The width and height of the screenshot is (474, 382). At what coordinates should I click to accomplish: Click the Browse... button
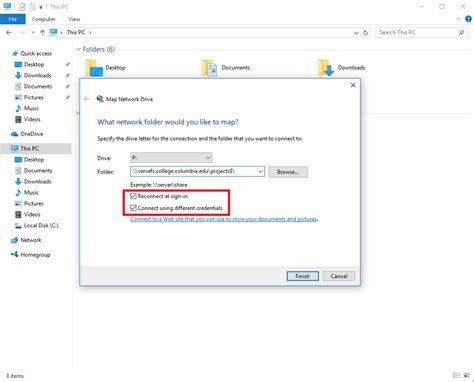(x=288, y=172)
